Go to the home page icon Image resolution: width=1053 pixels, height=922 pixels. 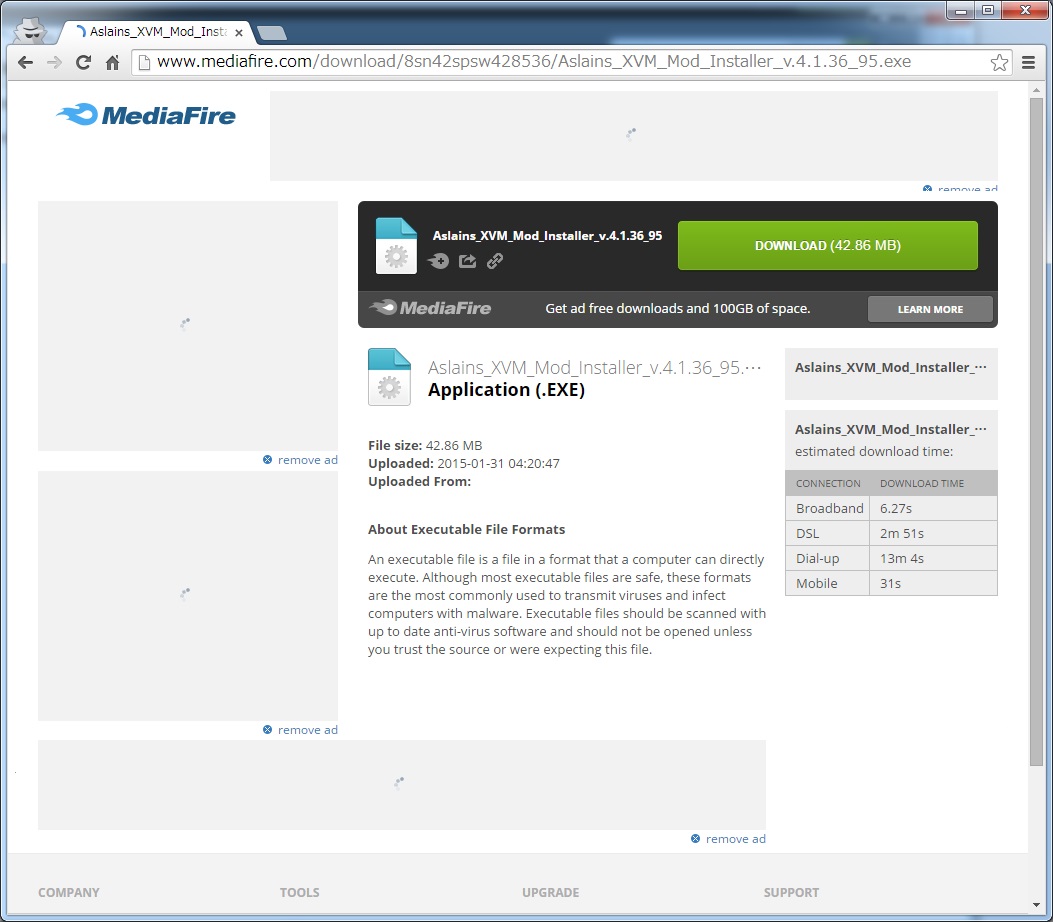(112, 62)
